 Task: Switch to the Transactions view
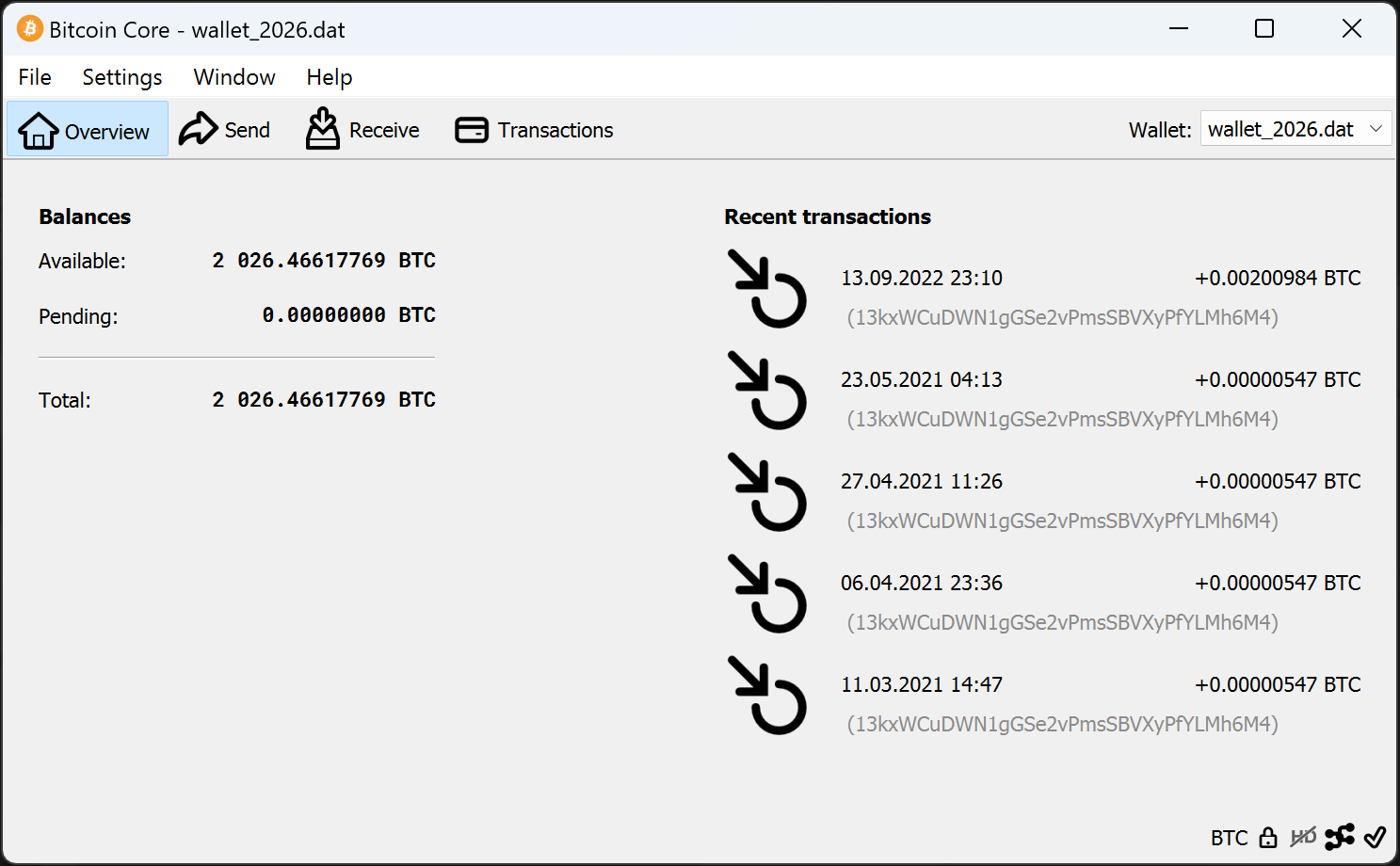(534, 130)
